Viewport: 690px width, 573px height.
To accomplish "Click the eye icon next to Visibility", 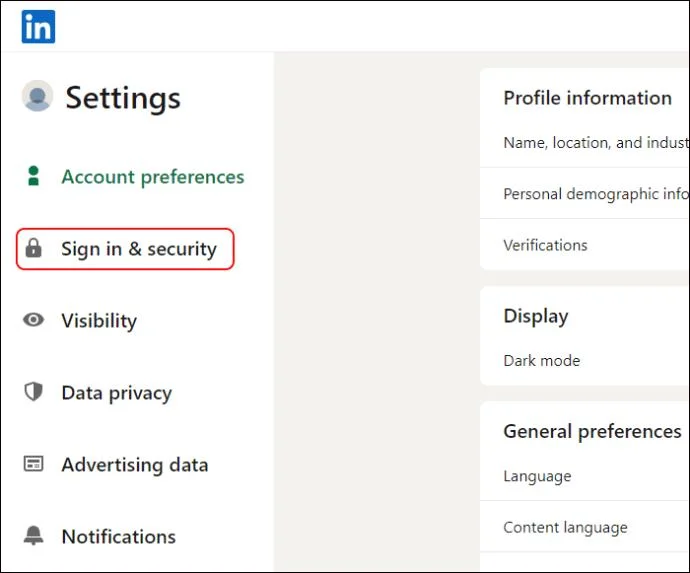I will pos(33,320).
